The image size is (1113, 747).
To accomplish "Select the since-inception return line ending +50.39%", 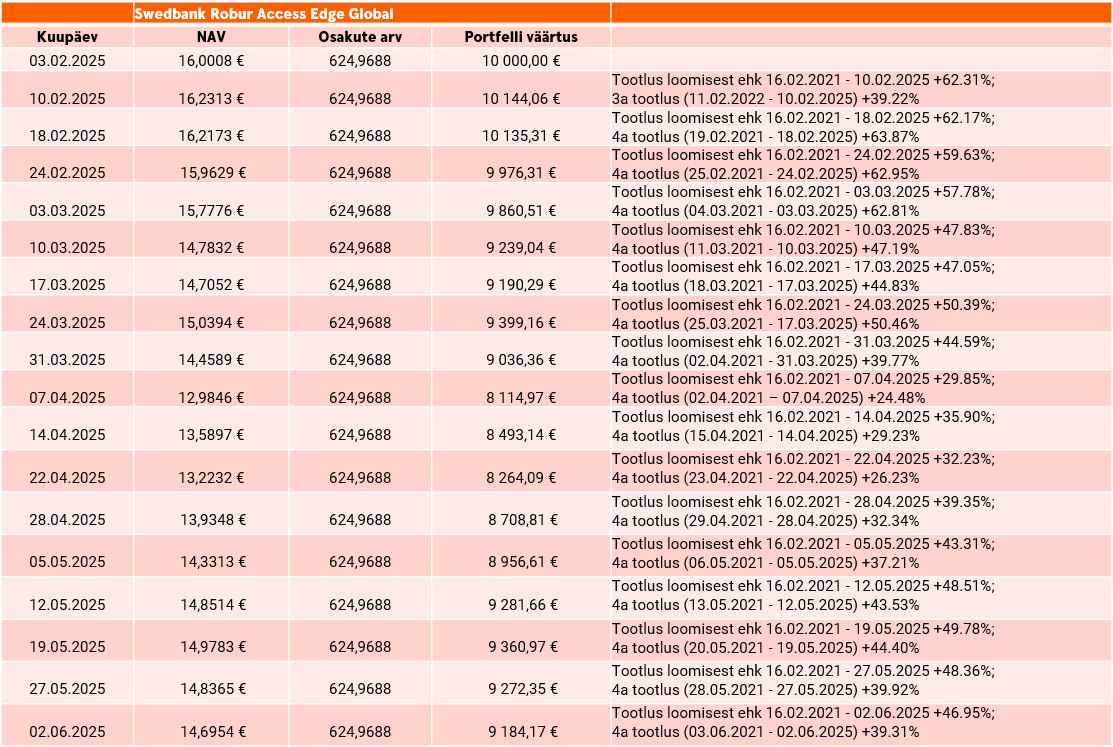I will coord(804,305).
